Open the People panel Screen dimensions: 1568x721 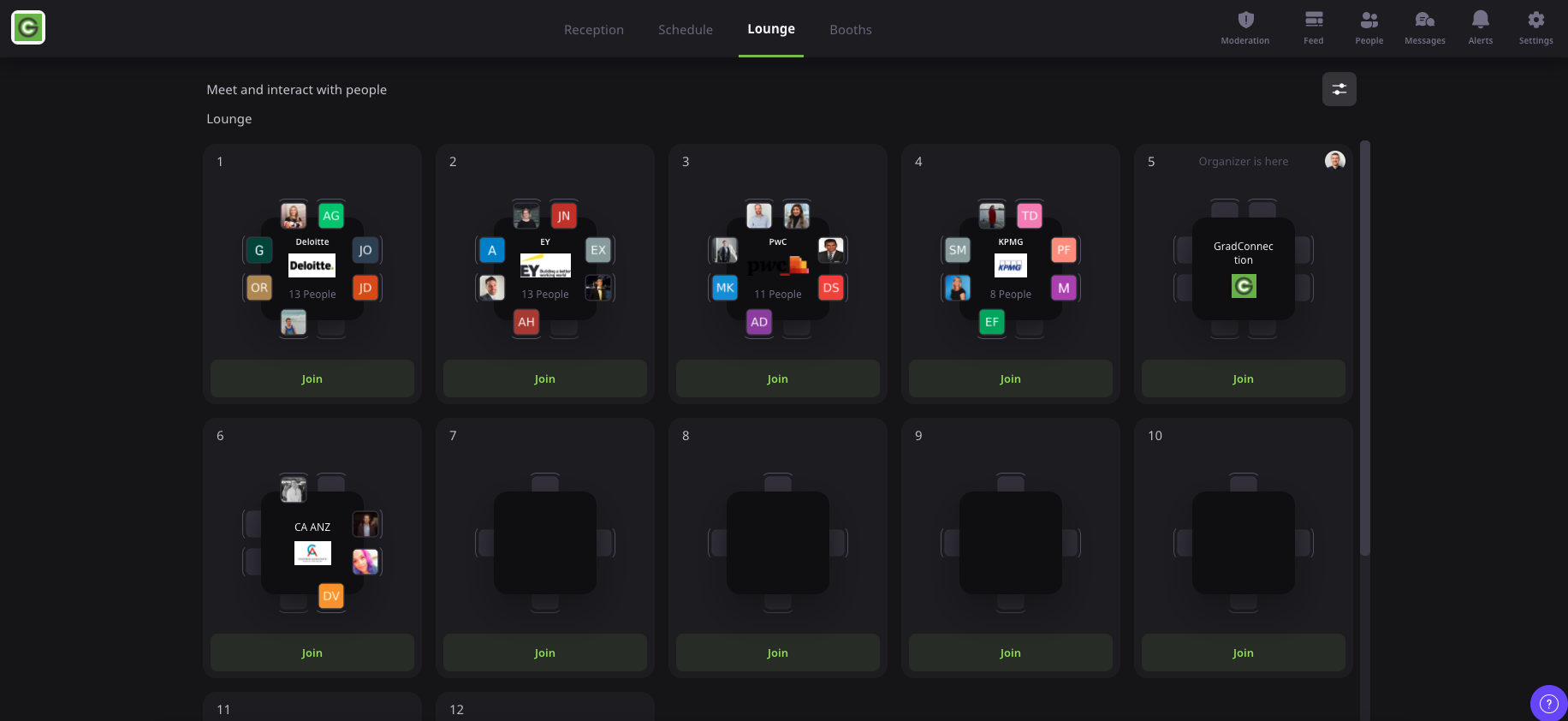coord(1369,28)
